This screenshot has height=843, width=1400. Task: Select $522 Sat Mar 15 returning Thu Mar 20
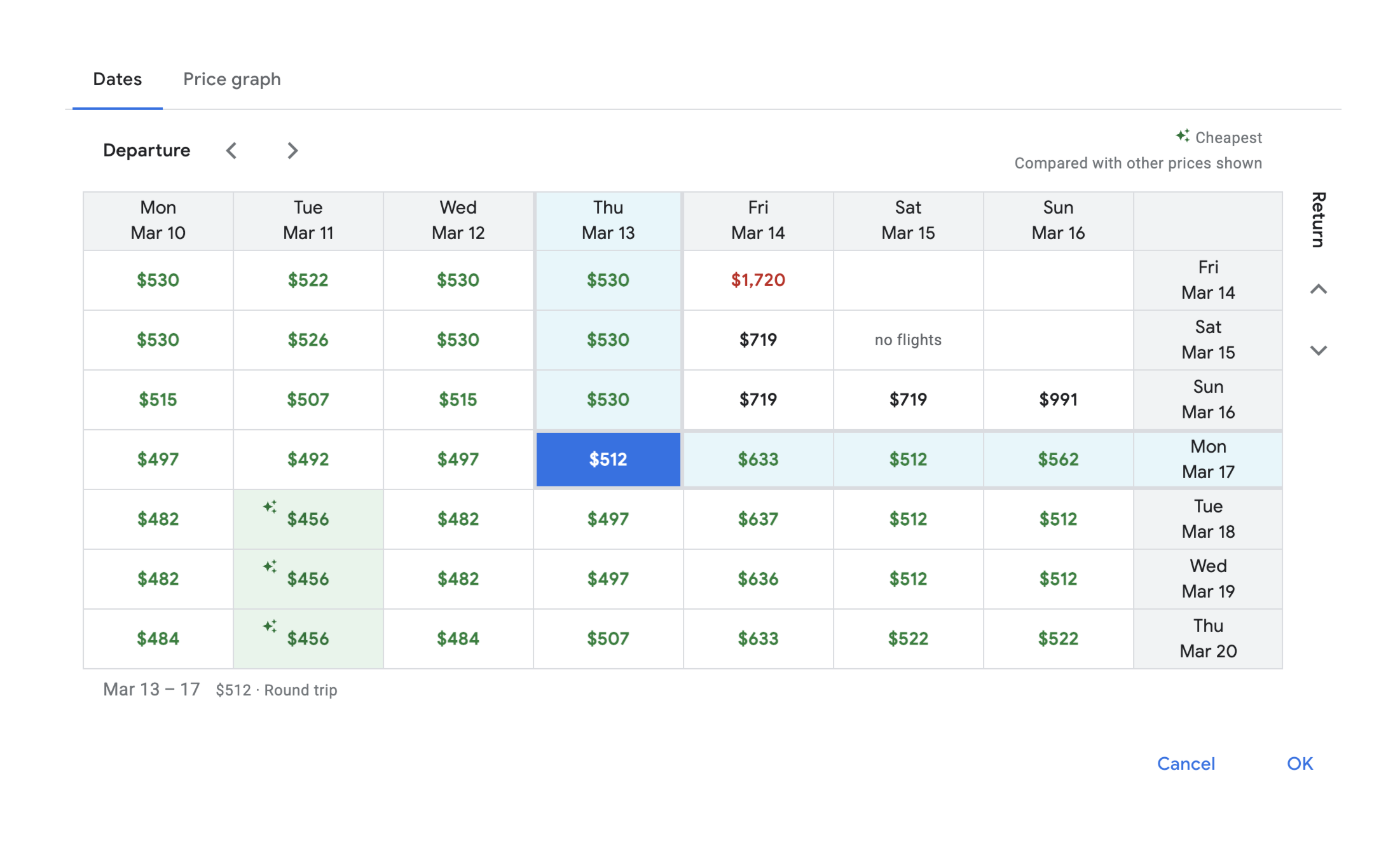[x=909, y=639]
